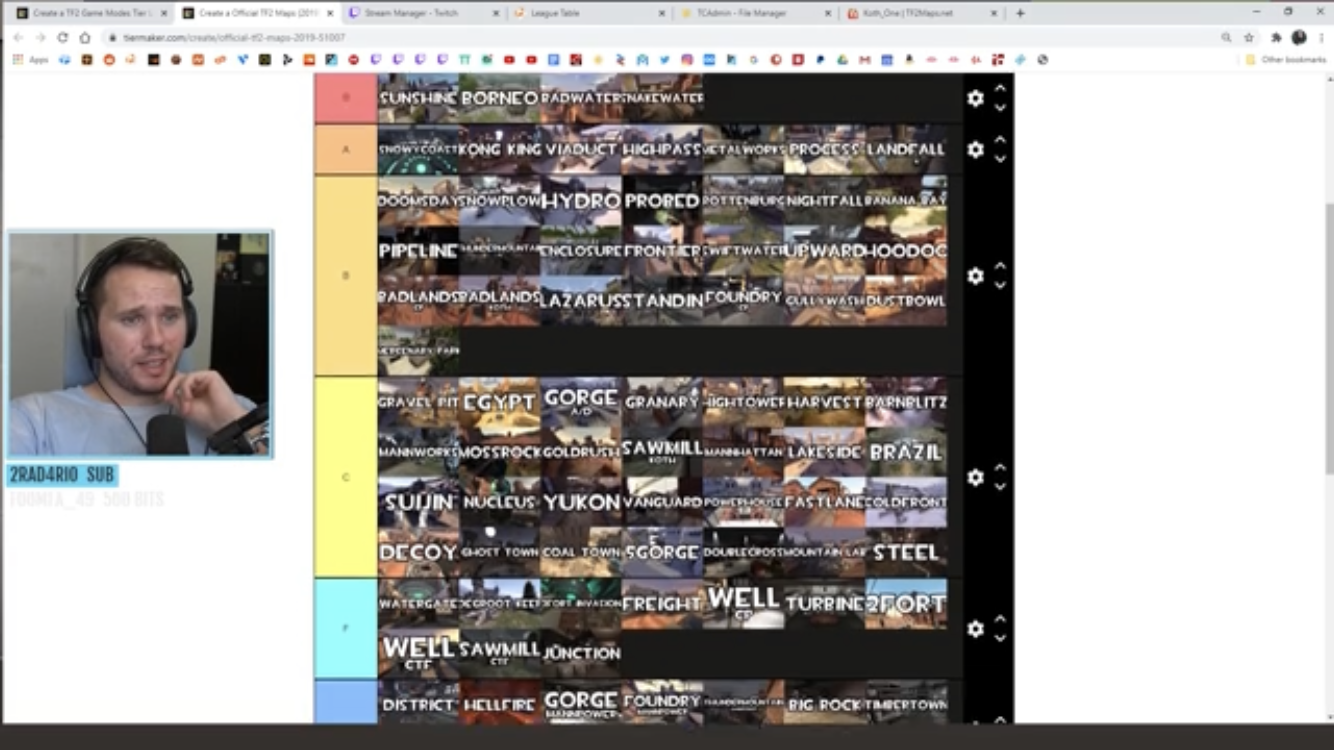Select the Pipeline map tile

418,250
